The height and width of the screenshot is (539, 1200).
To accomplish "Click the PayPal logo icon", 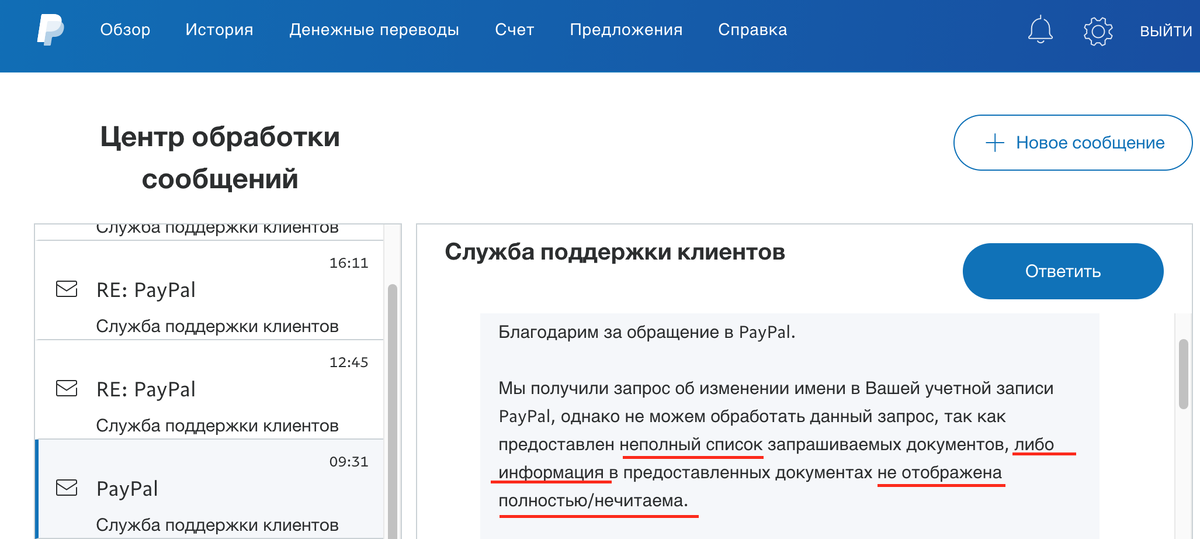I will [x=50, y=29].
